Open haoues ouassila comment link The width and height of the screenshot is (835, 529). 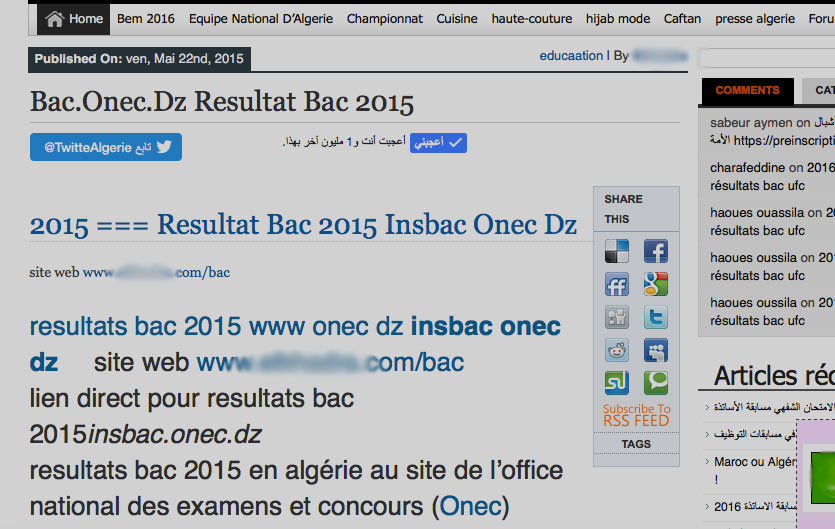coord(757,213)
